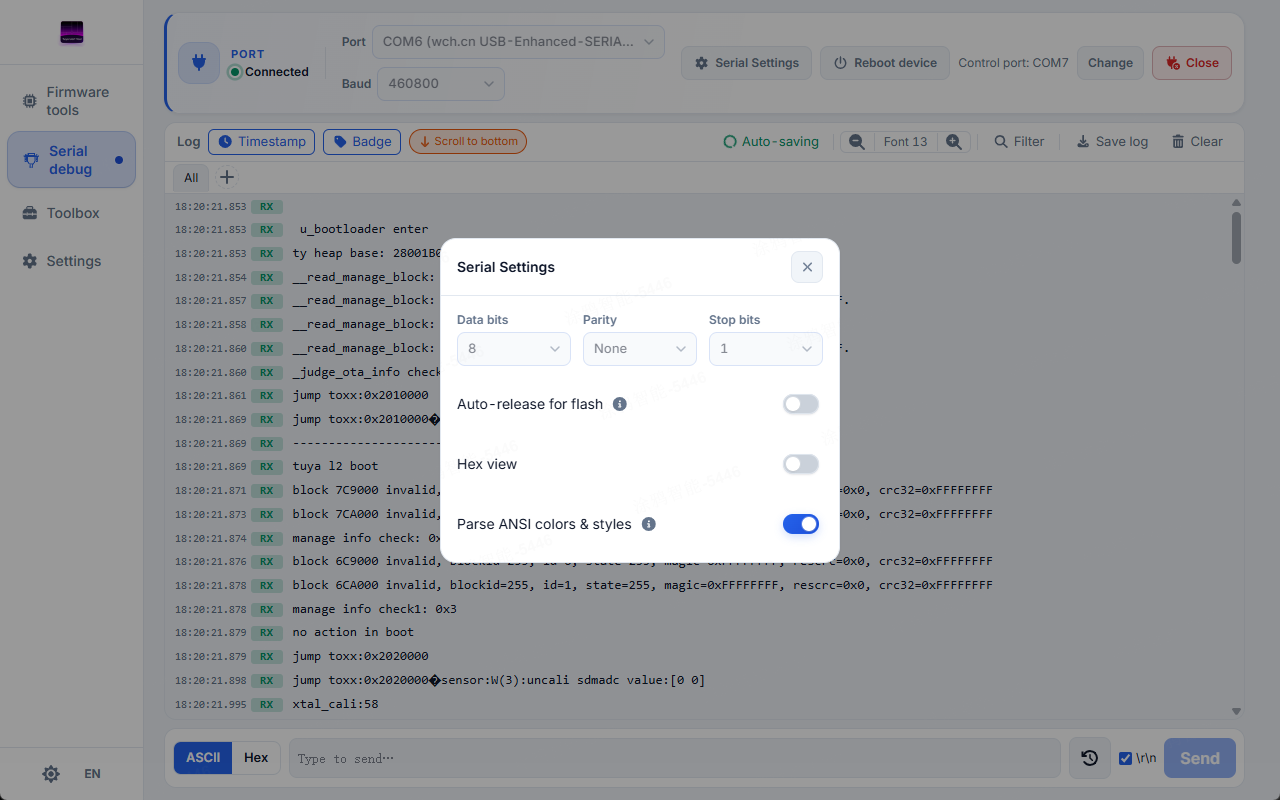This screenshot has width=1280, height=800.
Task: Click info icon beside Parse ANSI colors
Action: [648, 524]
